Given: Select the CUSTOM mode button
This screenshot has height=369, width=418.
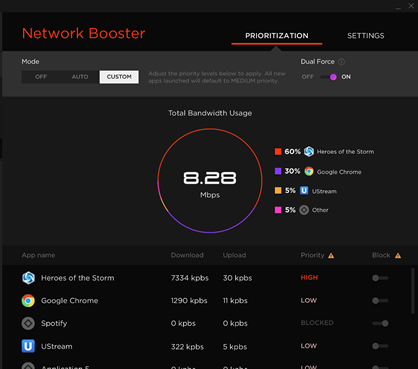Looking at the screenshot, I should tap(119, 77).
